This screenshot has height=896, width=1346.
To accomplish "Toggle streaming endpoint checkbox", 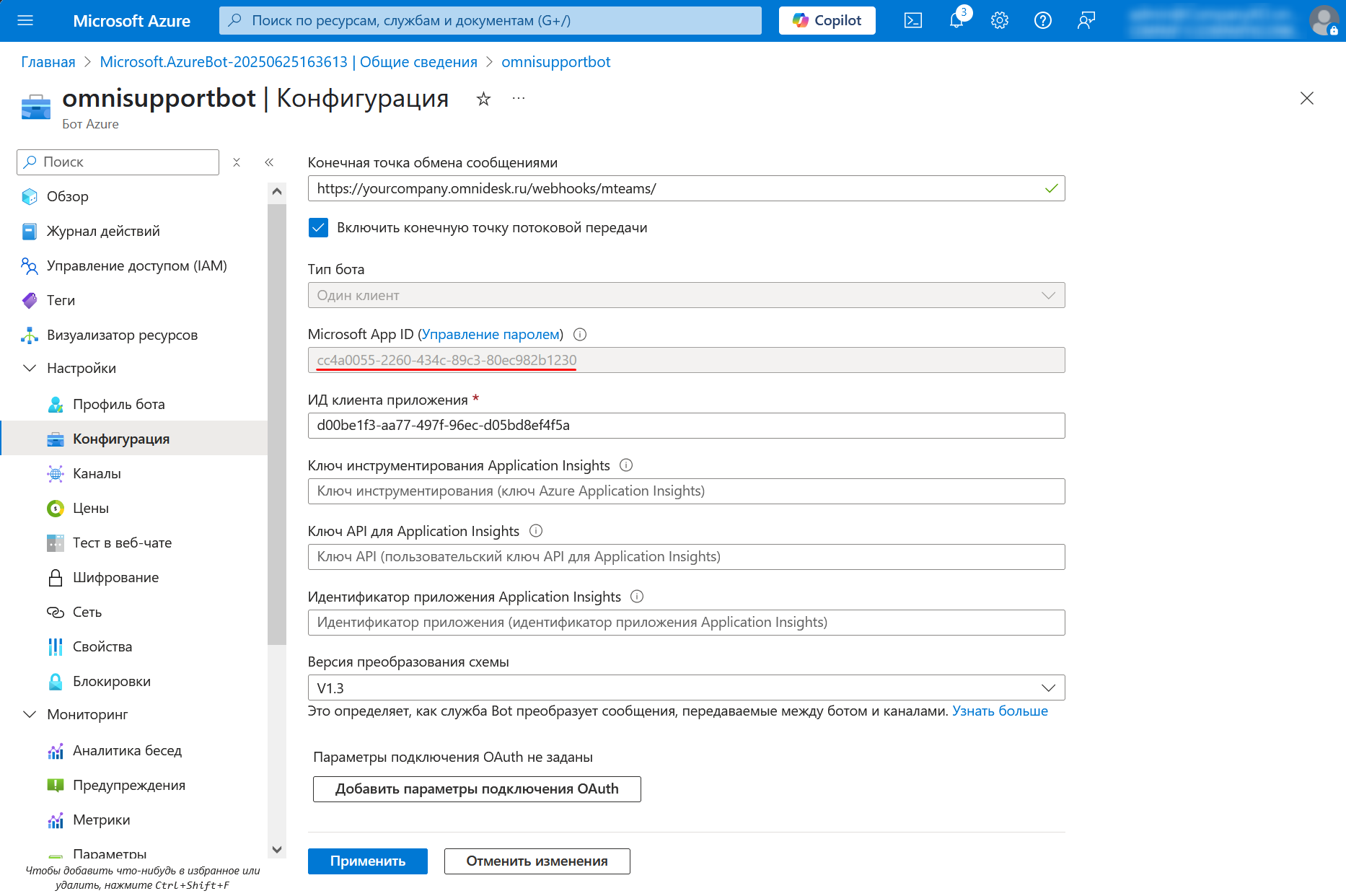I will coord(318,228).
